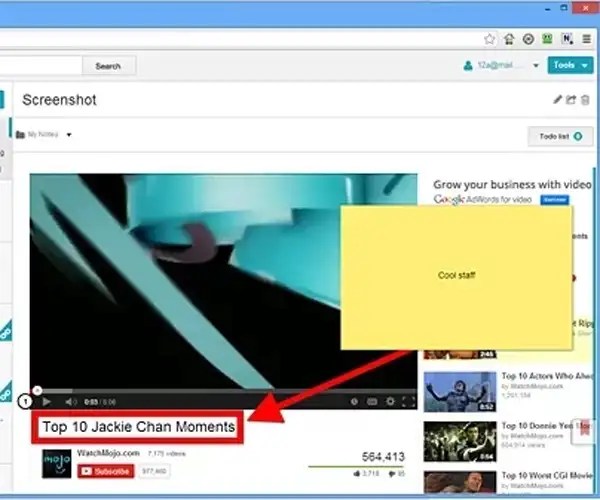Toggle the video captions icon
Image resolution: width=600 pixels, height=500 pixels.
pyautogui.click(x=372, y=402)
